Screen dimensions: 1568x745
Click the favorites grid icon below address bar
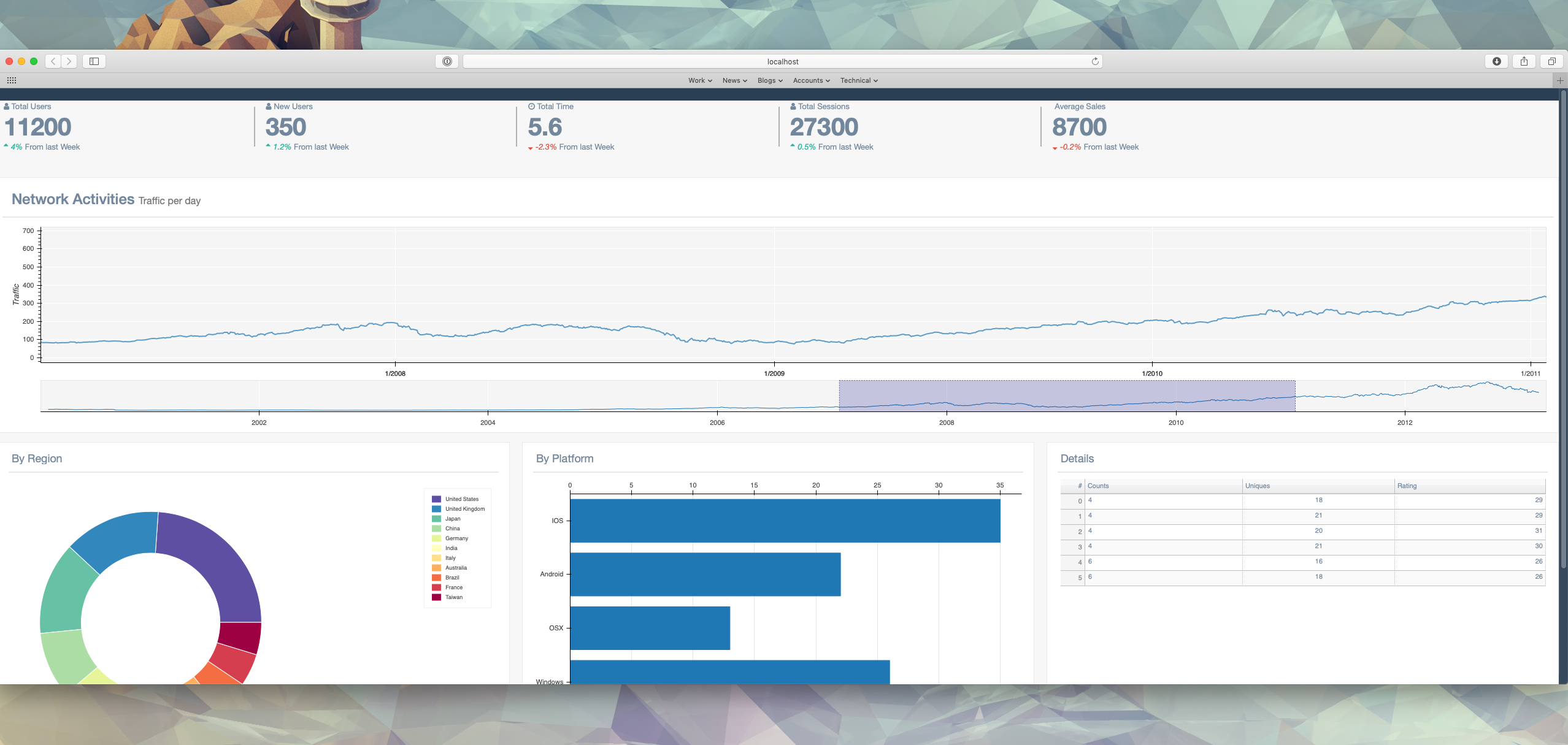coord(10,80)
